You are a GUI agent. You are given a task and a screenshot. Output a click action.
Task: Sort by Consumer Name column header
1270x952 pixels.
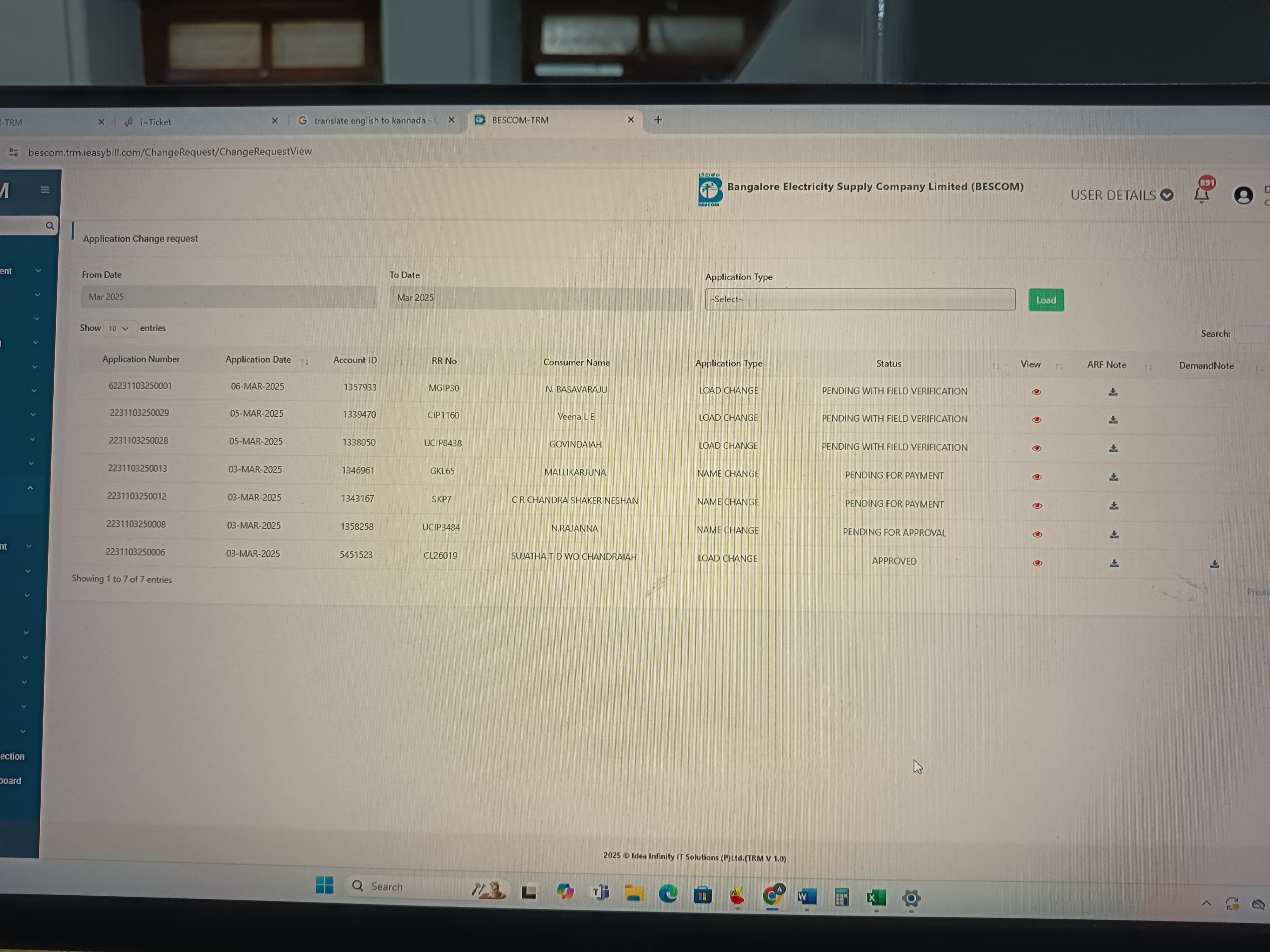click(x=577, y=362)
